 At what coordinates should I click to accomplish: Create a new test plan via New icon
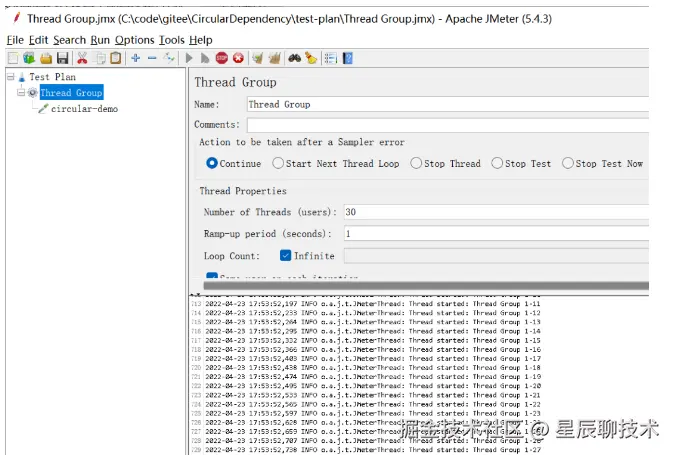(13, 58)
